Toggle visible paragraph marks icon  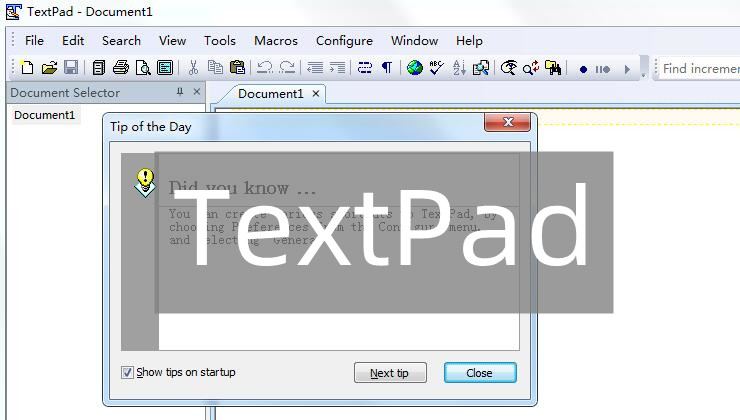click(387, 68)
